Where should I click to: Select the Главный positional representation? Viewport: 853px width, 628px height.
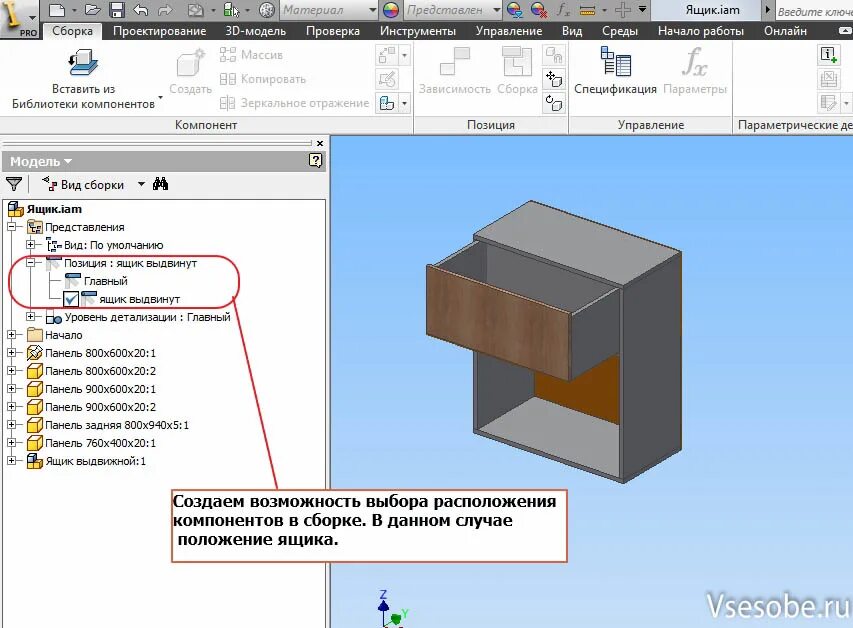click(x=106, y=281)
